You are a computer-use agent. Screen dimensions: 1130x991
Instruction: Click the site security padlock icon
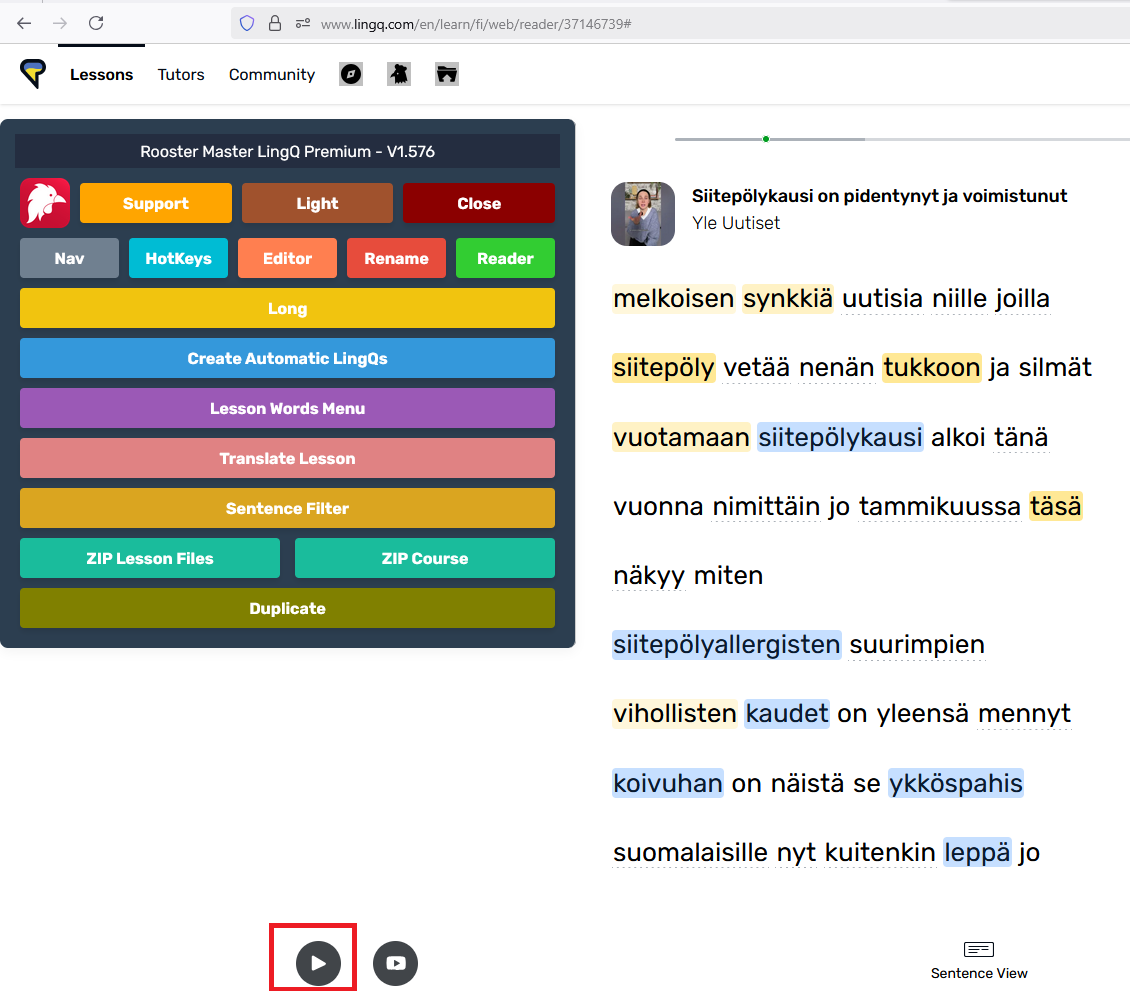pos(275,24)
